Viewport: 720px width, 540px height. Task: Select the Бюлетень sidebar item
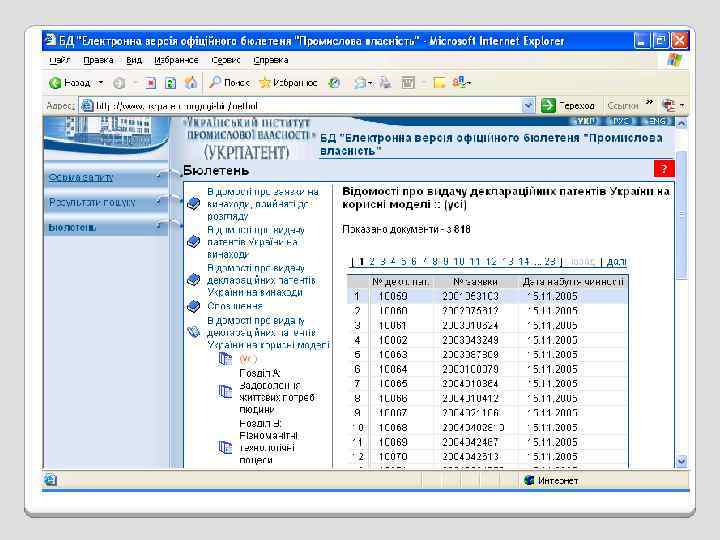[x=72, y=227]
